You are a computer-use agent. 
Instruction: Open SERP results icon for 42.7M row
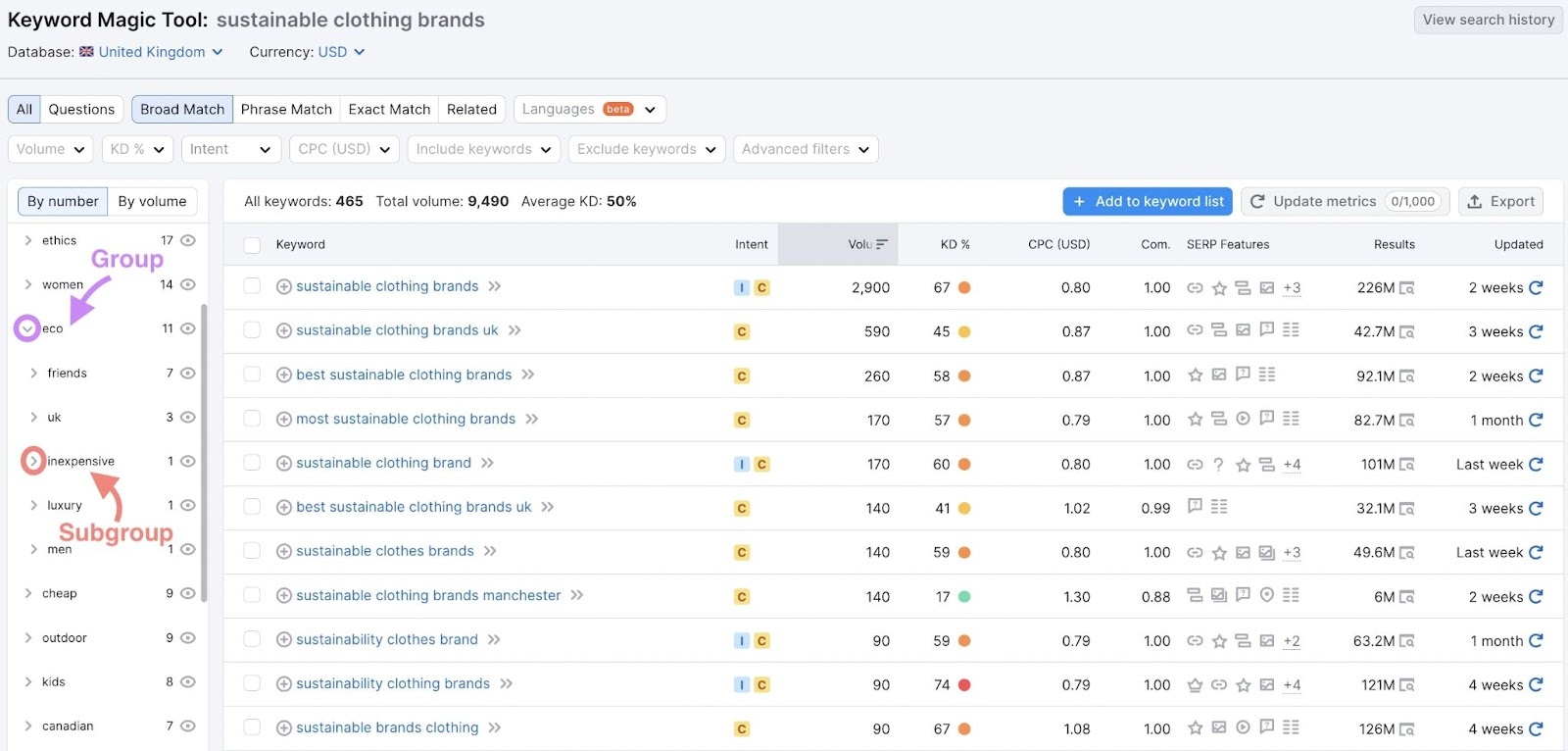[1406, 332]
